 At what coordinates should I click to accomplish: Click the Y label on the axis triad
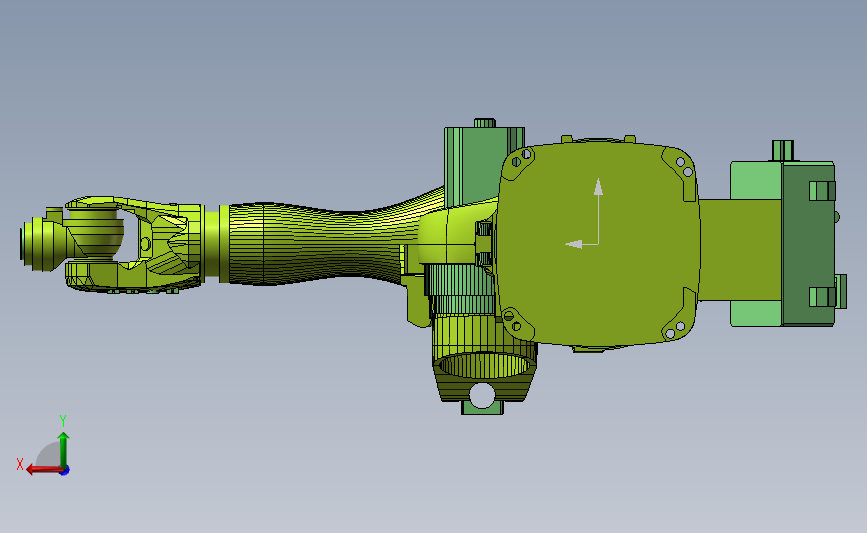pyautogui.click(x=63, y=421)
